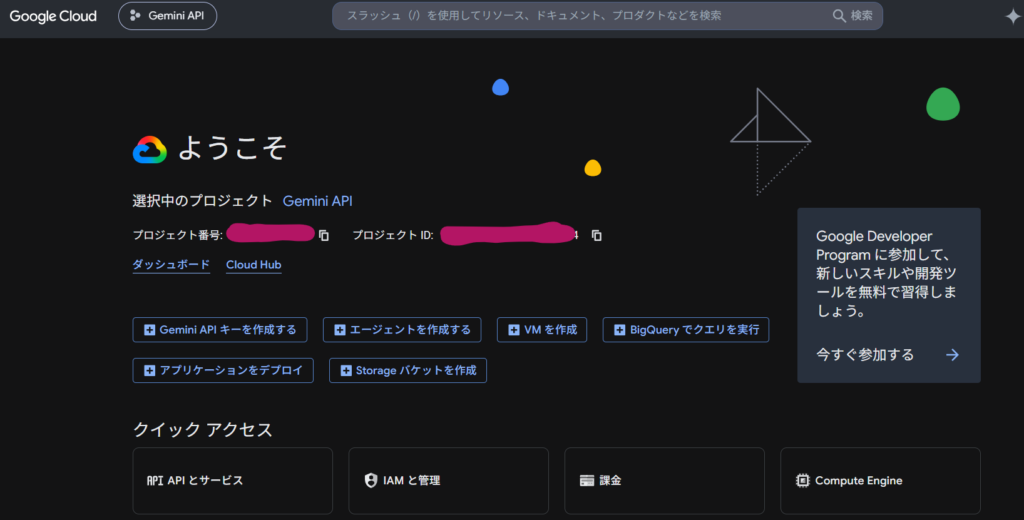The image size is (1024, 520).
Task: Click the プロジェクト番号 label
Action: click(x=178, y=235)
